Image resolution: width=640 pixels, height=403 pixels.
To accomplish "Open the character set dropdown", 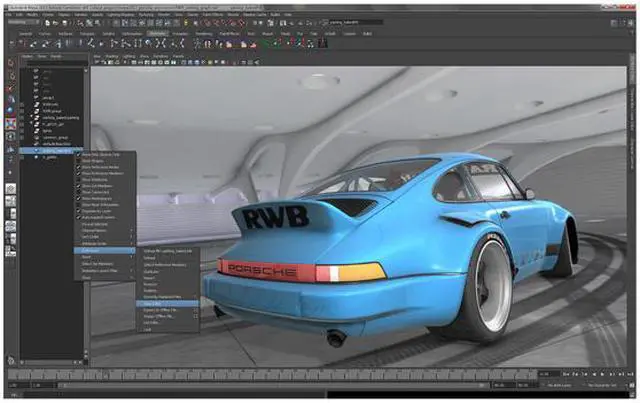I will [x=603, y=385].
